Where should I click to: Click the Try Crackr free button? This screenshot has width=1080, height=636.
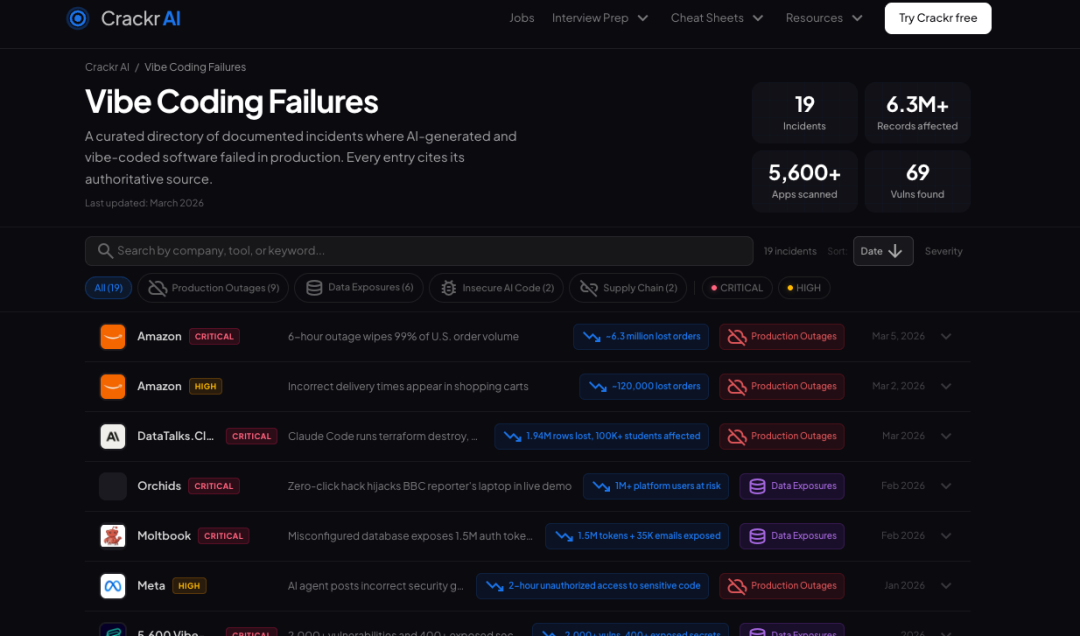click(937, 18)
